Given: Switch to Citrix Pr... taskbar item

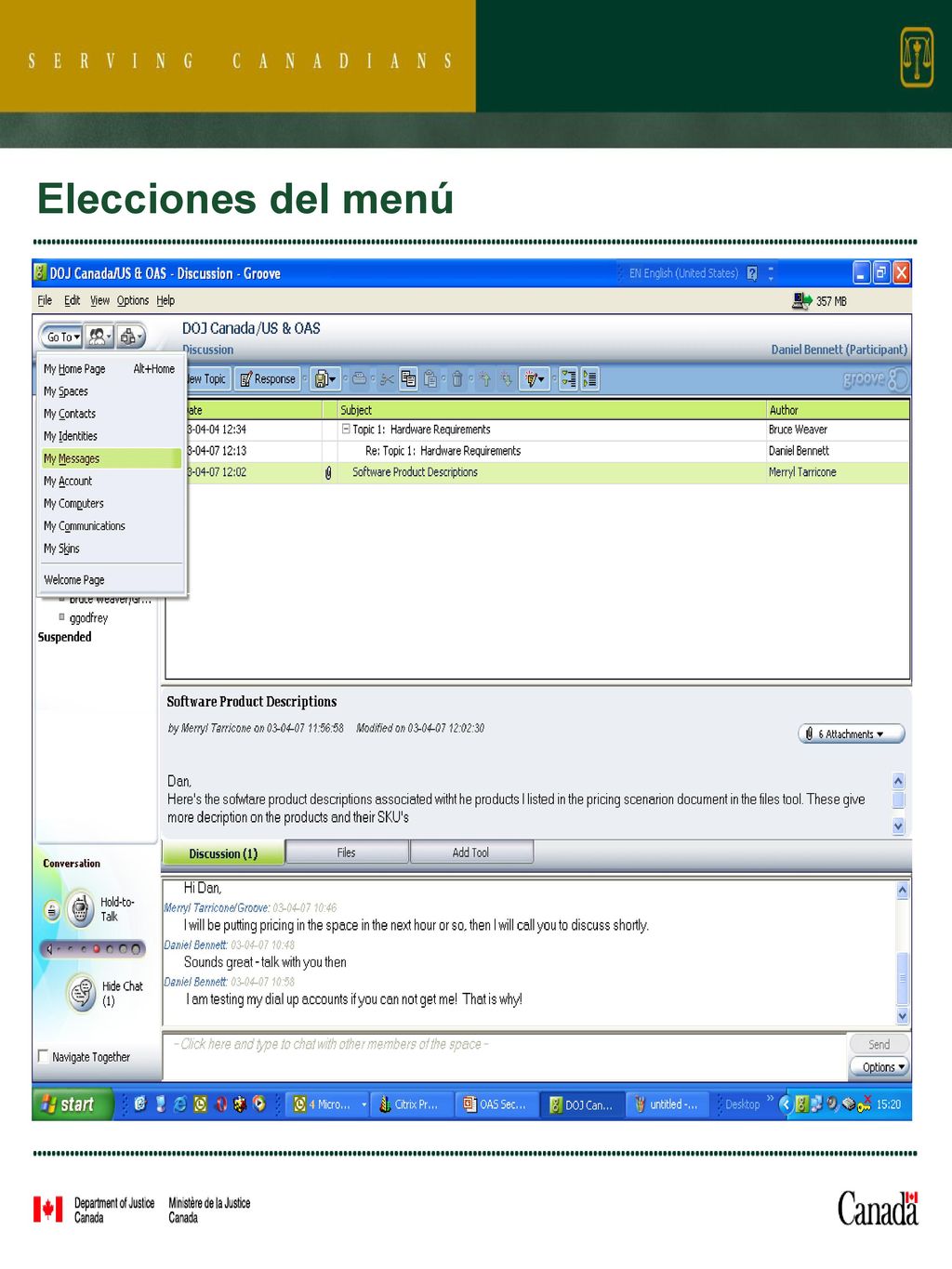Looking at the screenshot, I should click(x=411, y=1104).
